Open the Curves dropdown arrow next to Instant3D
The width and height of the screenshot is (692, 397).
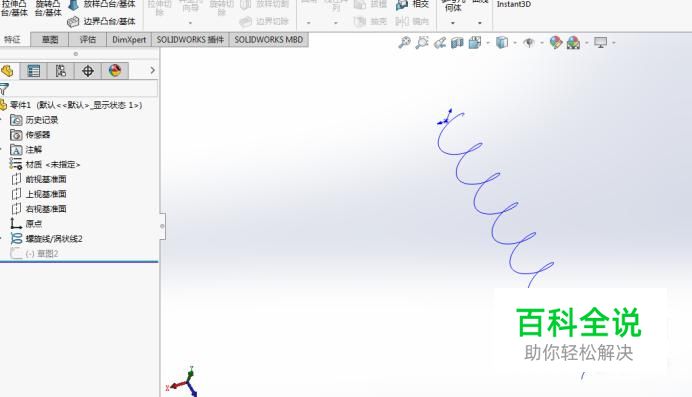tap(480, 22)
